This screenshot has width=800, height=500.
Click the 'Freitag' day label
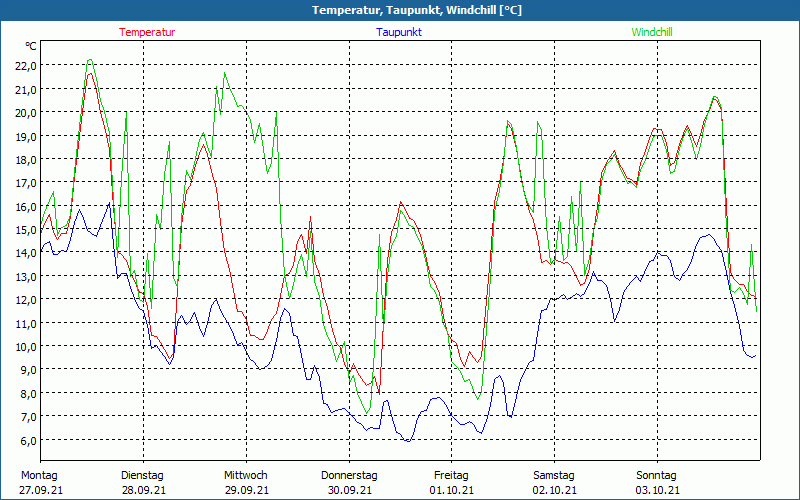pyautogui.click(x=451, y=476)
